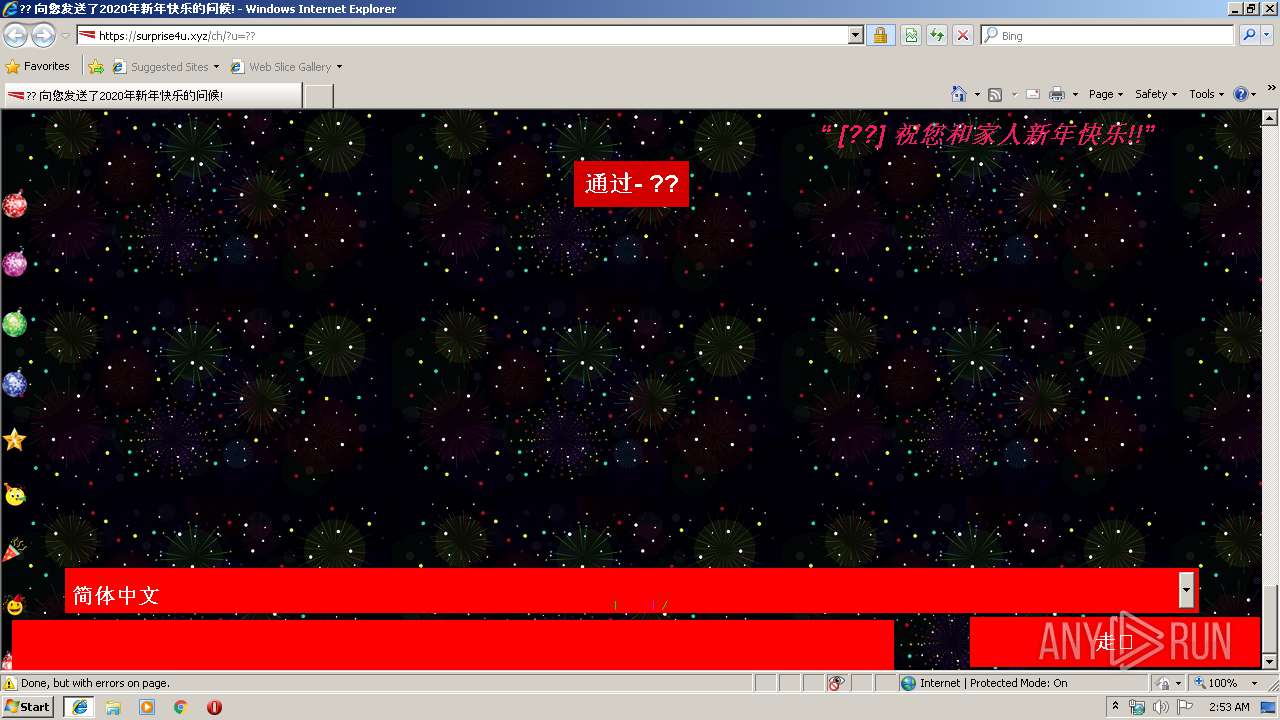Click the red 通过- ?? button
Image resolution: width=1280 pixels, height=720 pixels.
pyautogui.click(x=631, y=184)
